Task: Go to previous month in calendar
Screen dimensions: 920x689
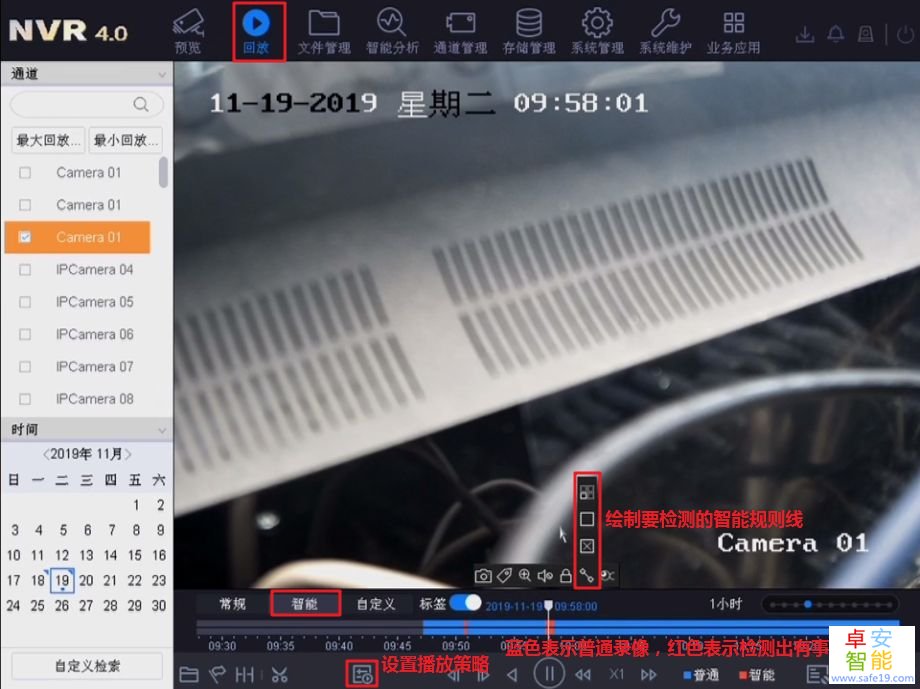Action: [x=45, y=454]
